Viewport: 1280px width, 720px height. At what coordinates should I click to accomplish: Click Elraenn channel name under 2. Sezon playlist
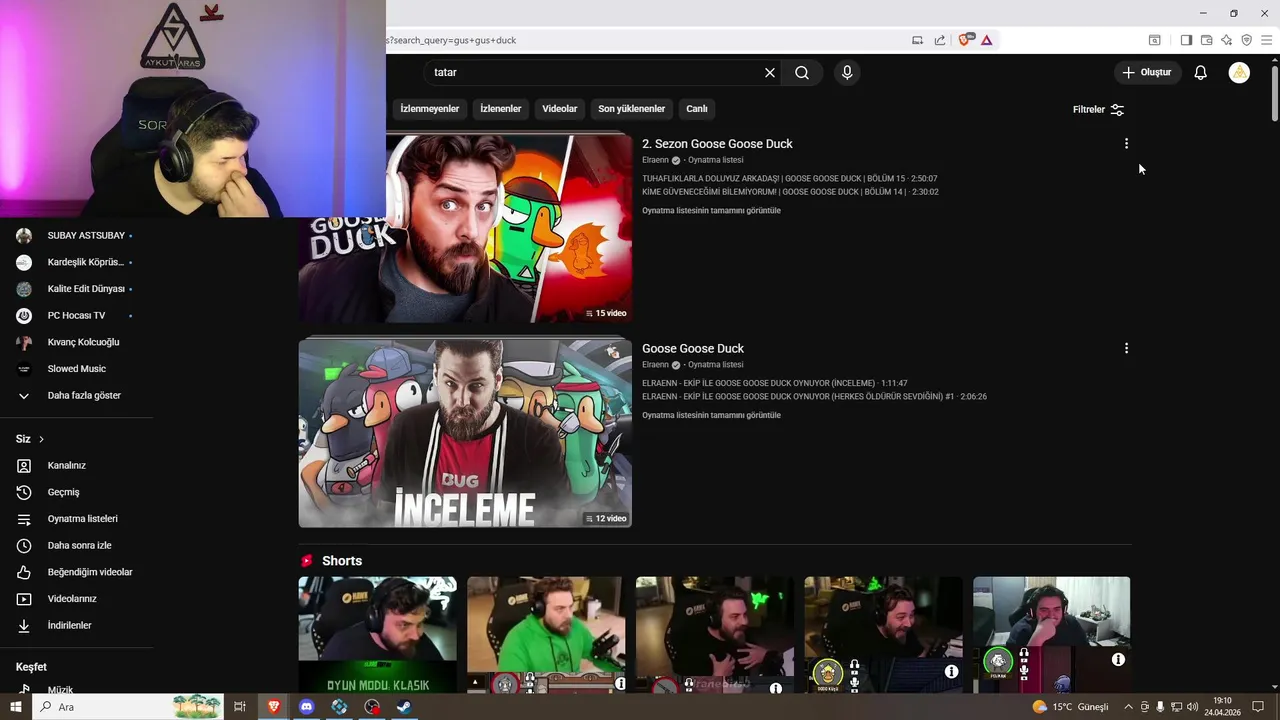point(655,160)
